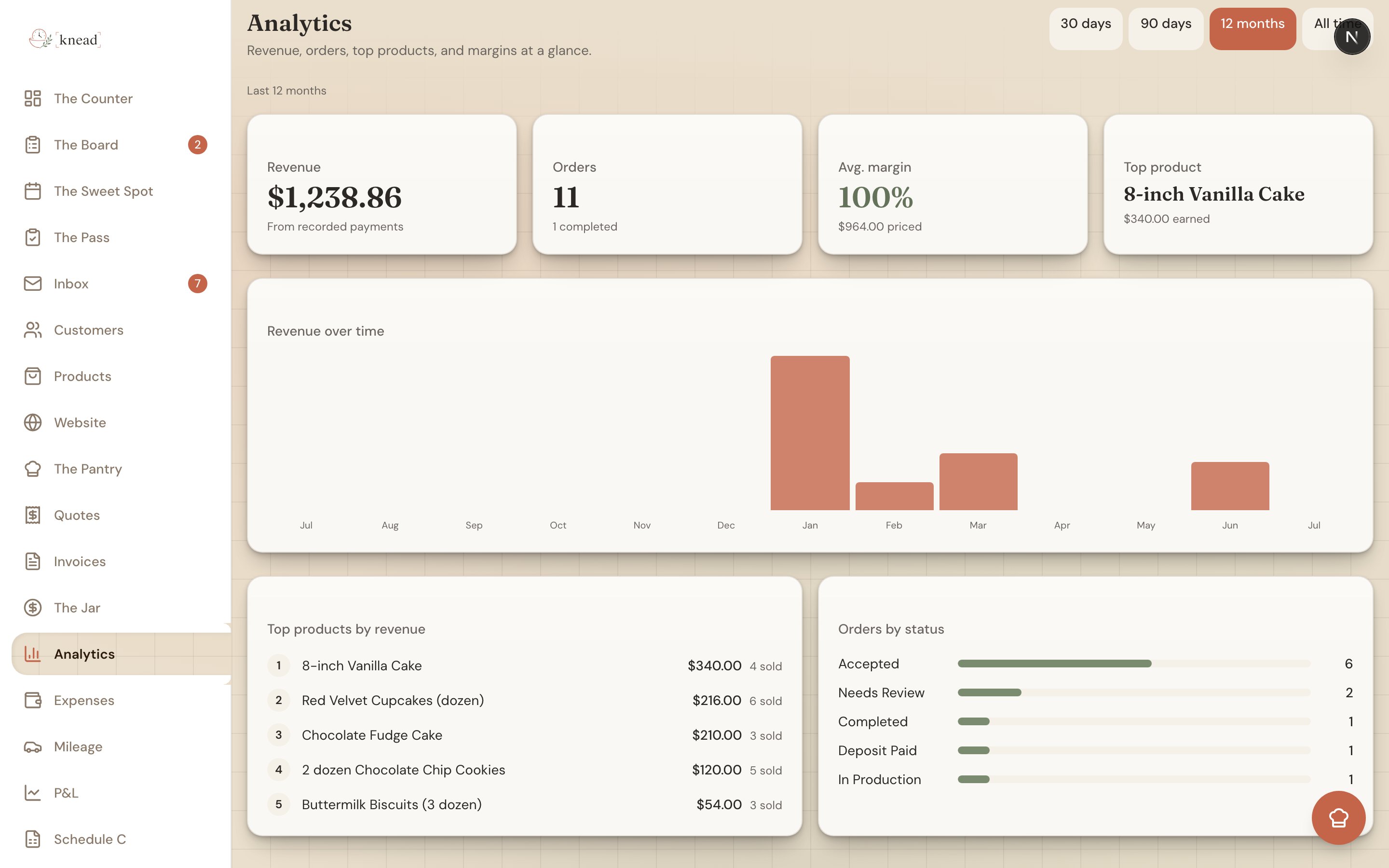The height and width of the screenshot is (868, 1389).
Task: Click the Expenses wallet icon
Action: pyautogui.click(x=33, y=700)
